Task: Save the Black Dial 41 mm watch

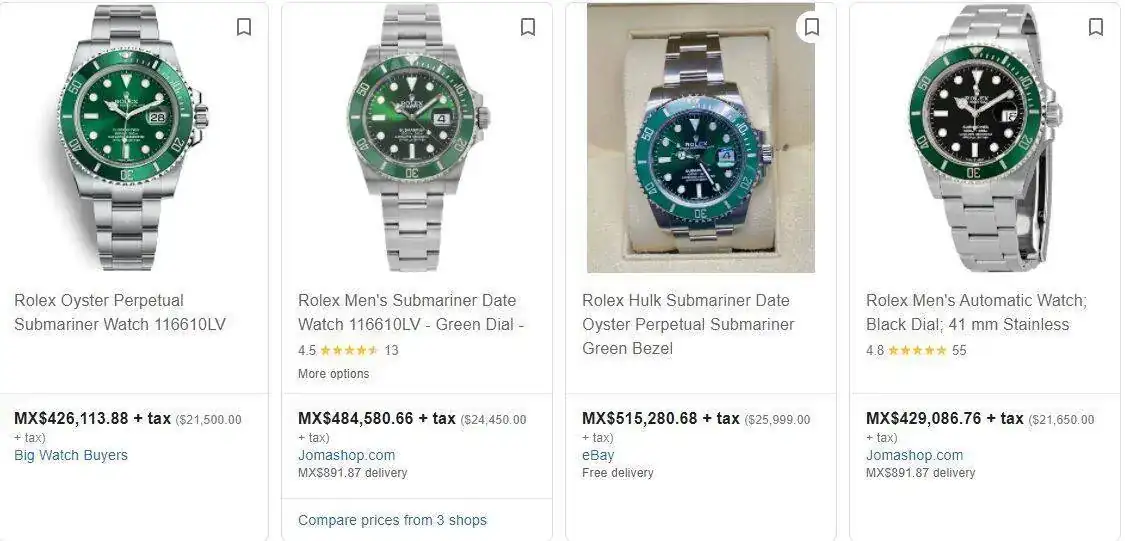Action: [x=1096, y=27]
